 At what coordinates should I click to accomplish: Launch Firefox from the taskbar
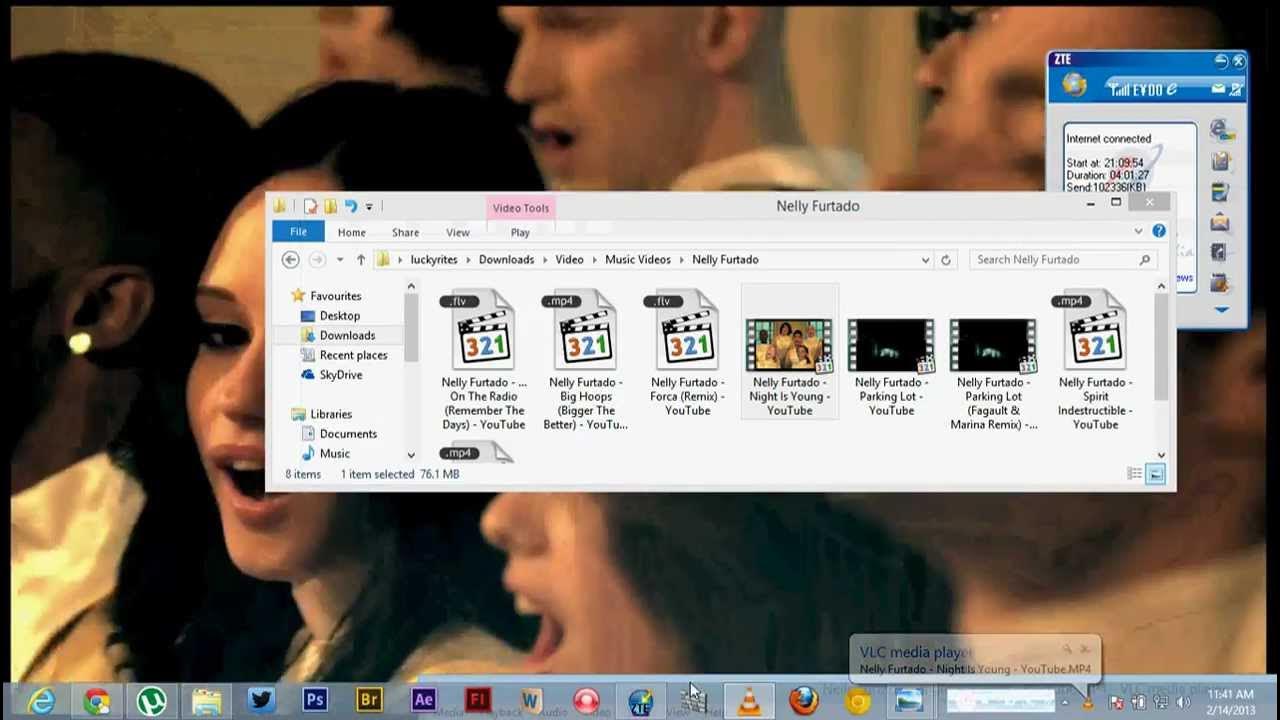tap(803, 701)
